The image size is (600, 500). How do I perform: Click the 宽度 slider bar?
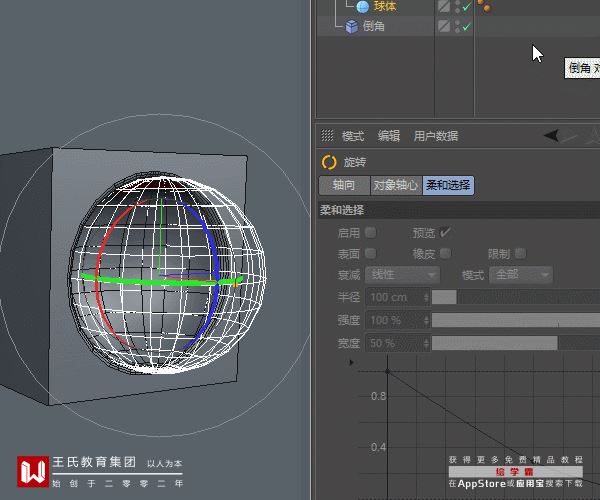tap(516, 343)
